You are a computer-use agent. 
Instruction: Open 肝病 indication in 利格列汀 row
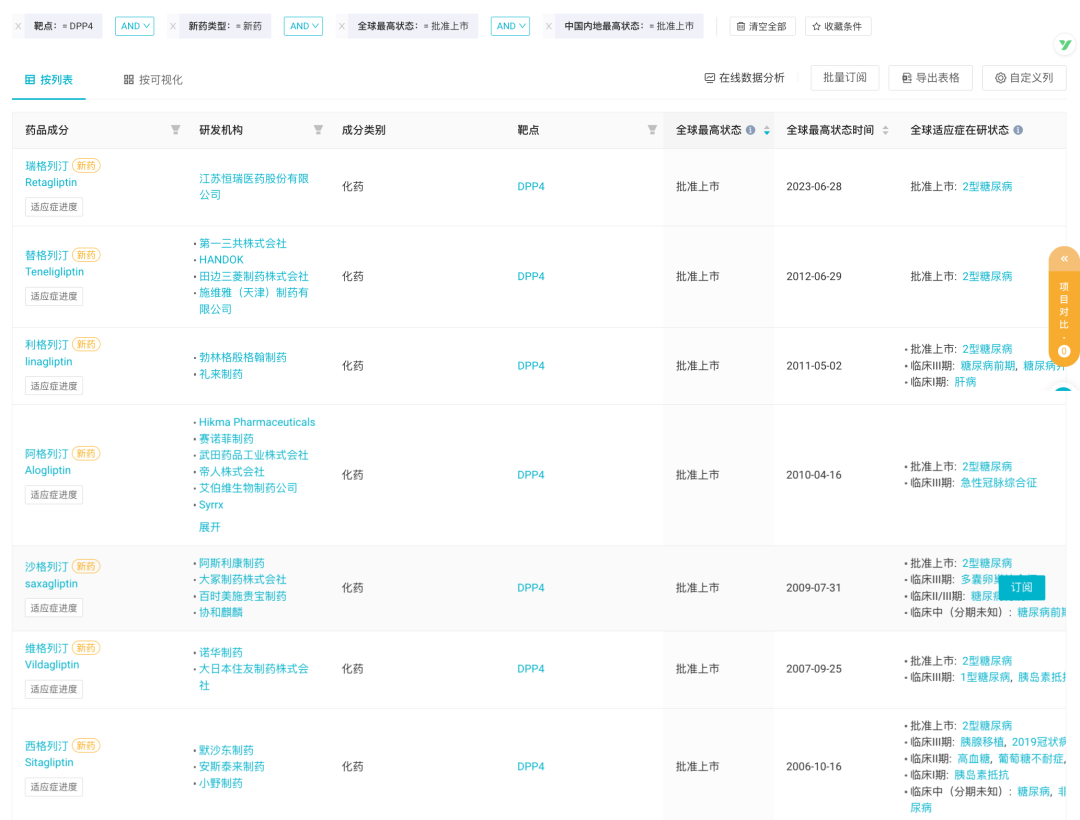(x=965, y=382)
